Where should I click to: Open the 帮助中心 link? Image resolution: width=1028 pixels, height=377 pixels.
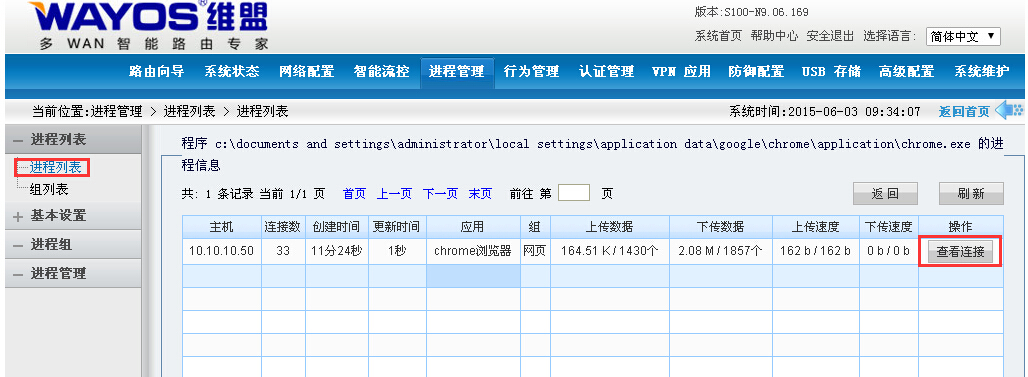[x=774, y=36]
